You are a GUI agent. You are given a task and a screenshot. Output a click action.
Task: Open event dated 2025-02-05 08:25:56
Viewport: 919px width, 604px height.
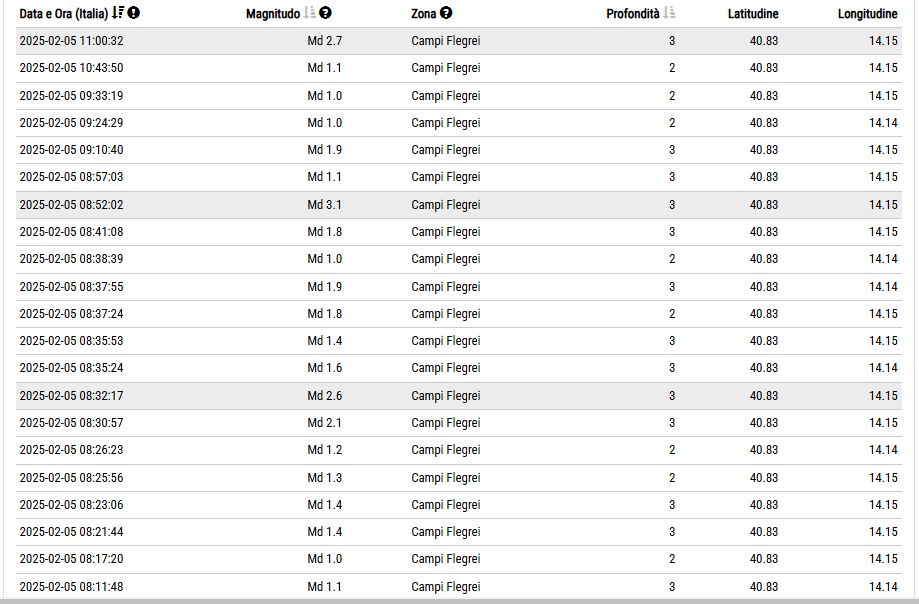(x=458, y=478)
